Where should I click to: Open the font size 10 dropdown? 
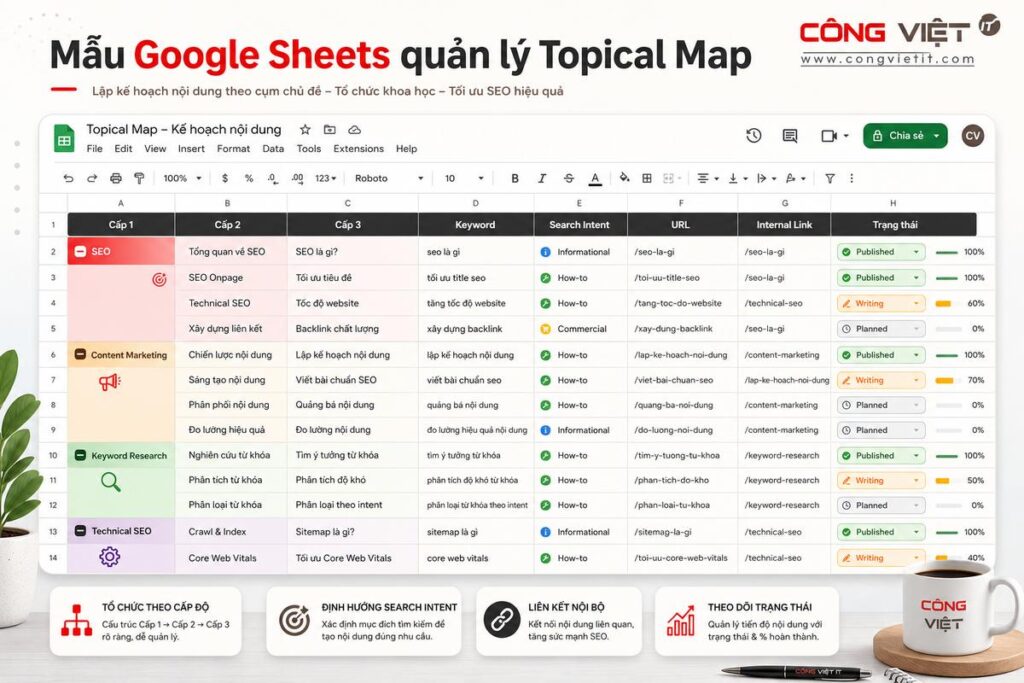[464, 178]
